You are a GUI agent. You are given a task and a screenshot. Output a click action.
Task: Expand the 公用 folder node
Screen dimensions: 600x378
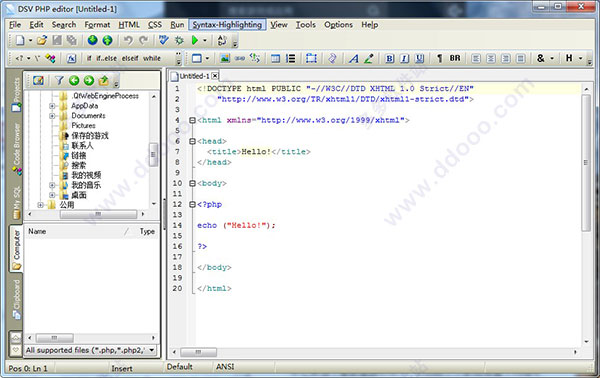[40, 205]
